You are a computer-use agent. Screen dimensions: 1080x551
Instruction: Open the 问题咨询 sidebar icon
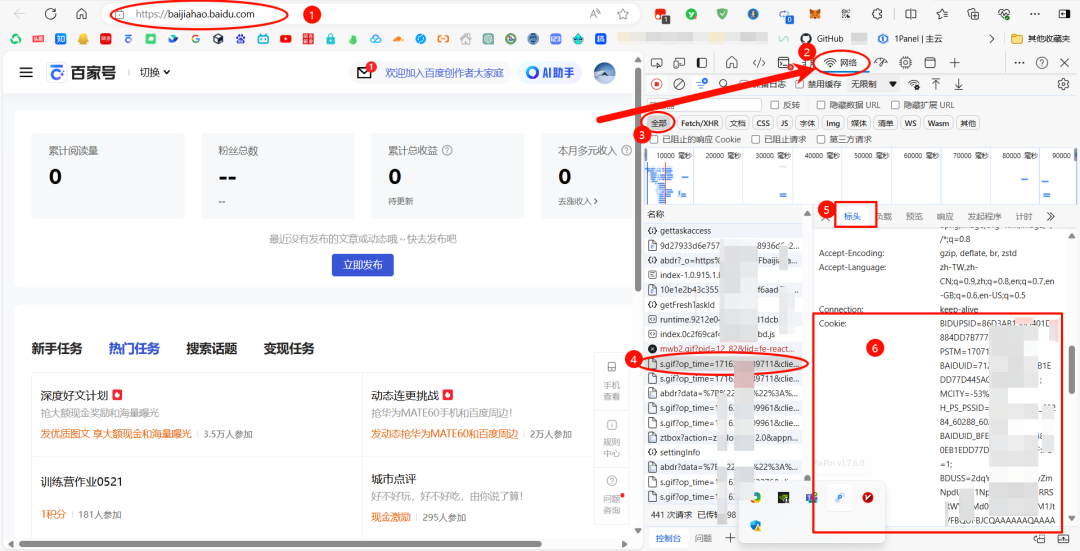coord(611,493)
